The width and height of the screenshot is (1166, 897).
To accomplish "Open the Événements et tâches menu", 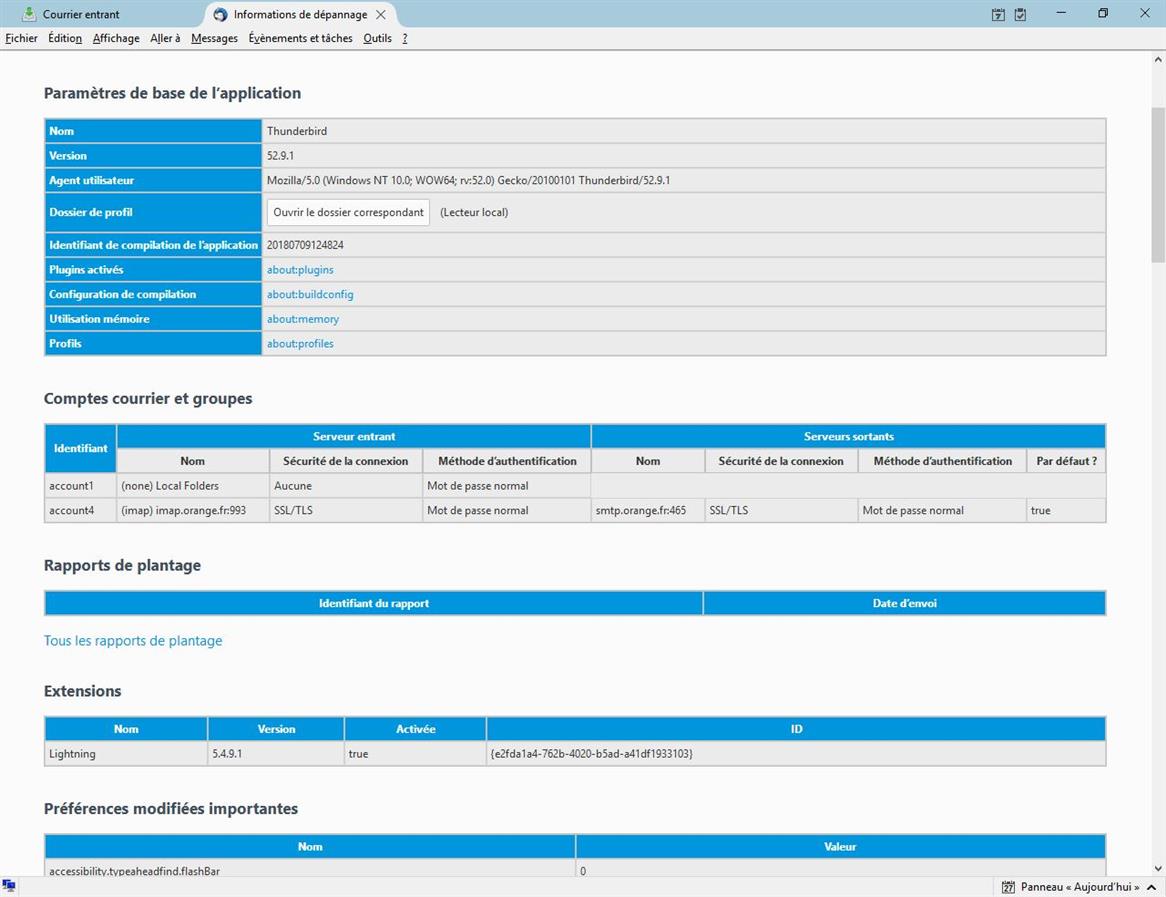I will point(300,38).
